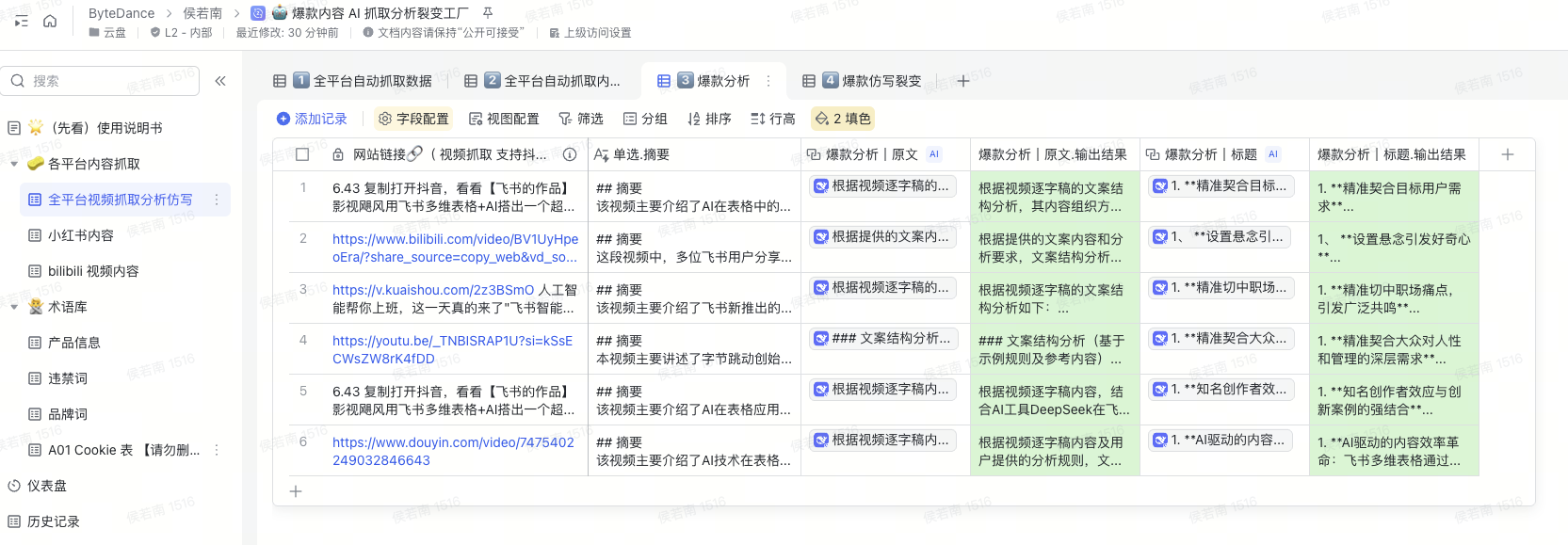This screenshot has width=1568, height=545.
Task: Collapse the 各平台内容抓取 tree section
Action: (x=14, y=164)
